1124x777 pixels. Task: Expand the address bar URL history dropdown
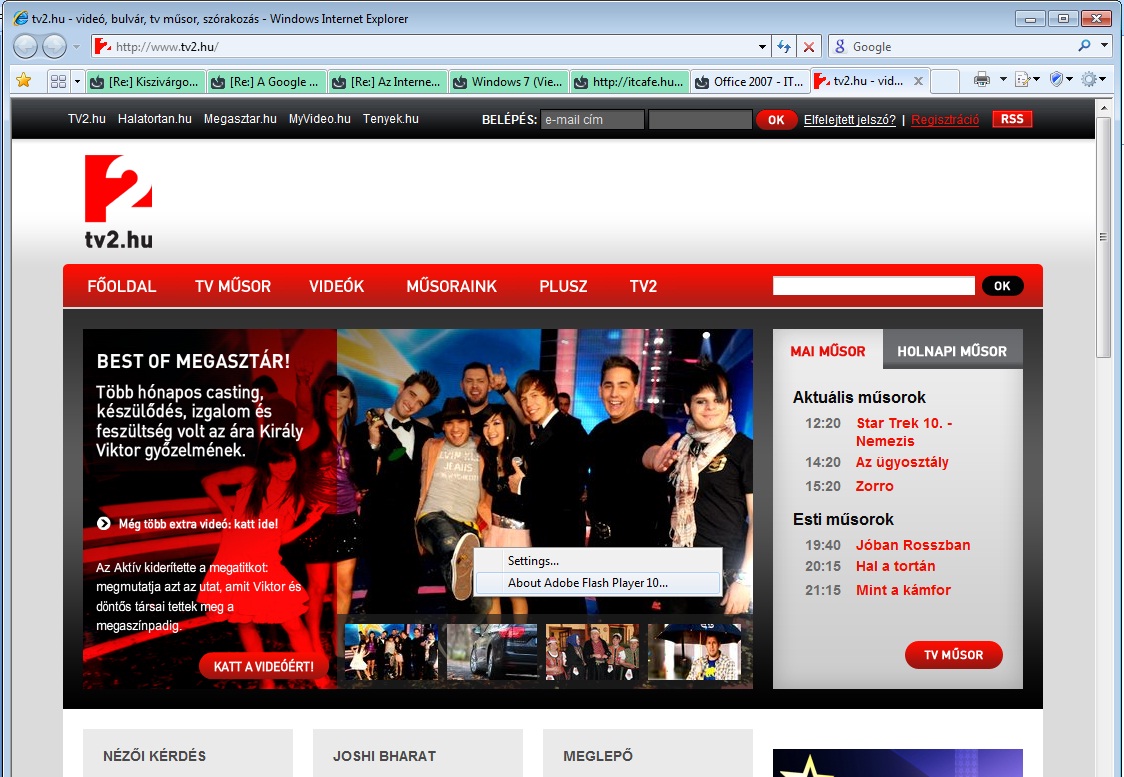[762, 47]
